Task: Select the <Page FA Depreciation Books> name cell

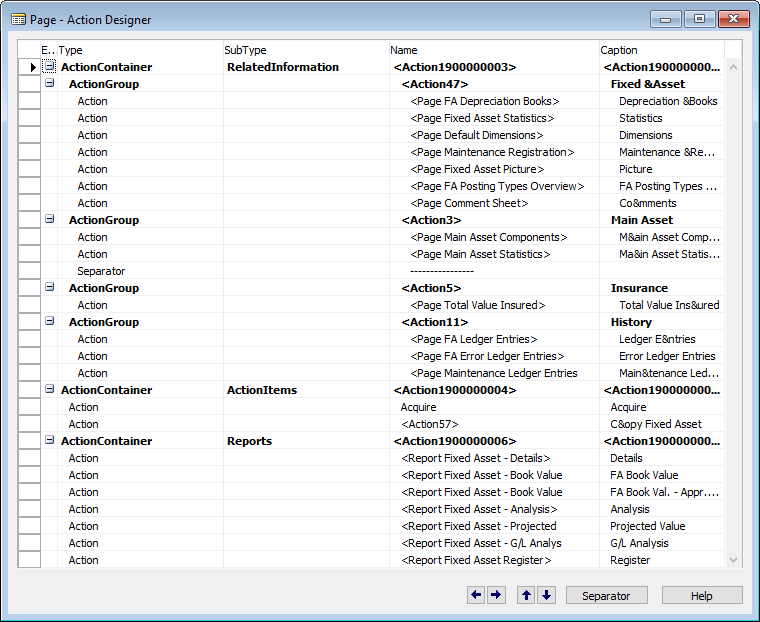Action: (x=494, y=101)
